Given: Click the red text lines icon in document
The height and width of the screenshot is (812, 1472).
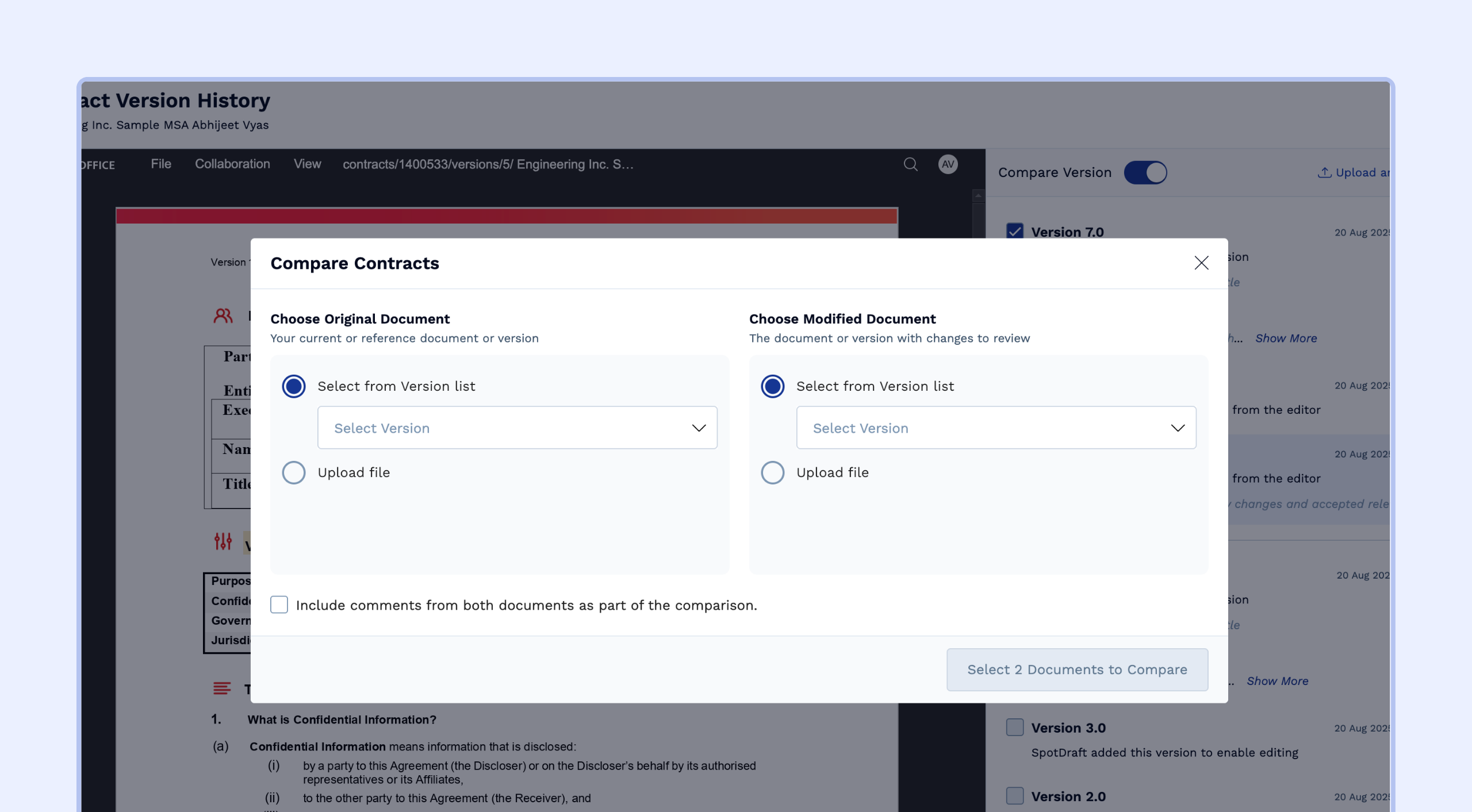Looking at the screenshot, I should (222, 688).
